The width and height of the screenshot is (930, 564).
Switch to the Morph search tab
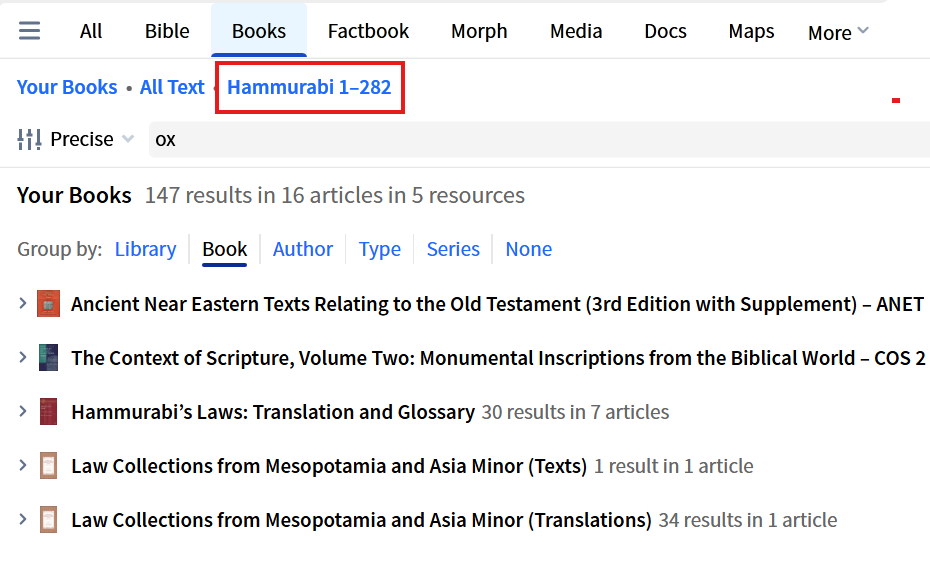(x=479, y=31)
